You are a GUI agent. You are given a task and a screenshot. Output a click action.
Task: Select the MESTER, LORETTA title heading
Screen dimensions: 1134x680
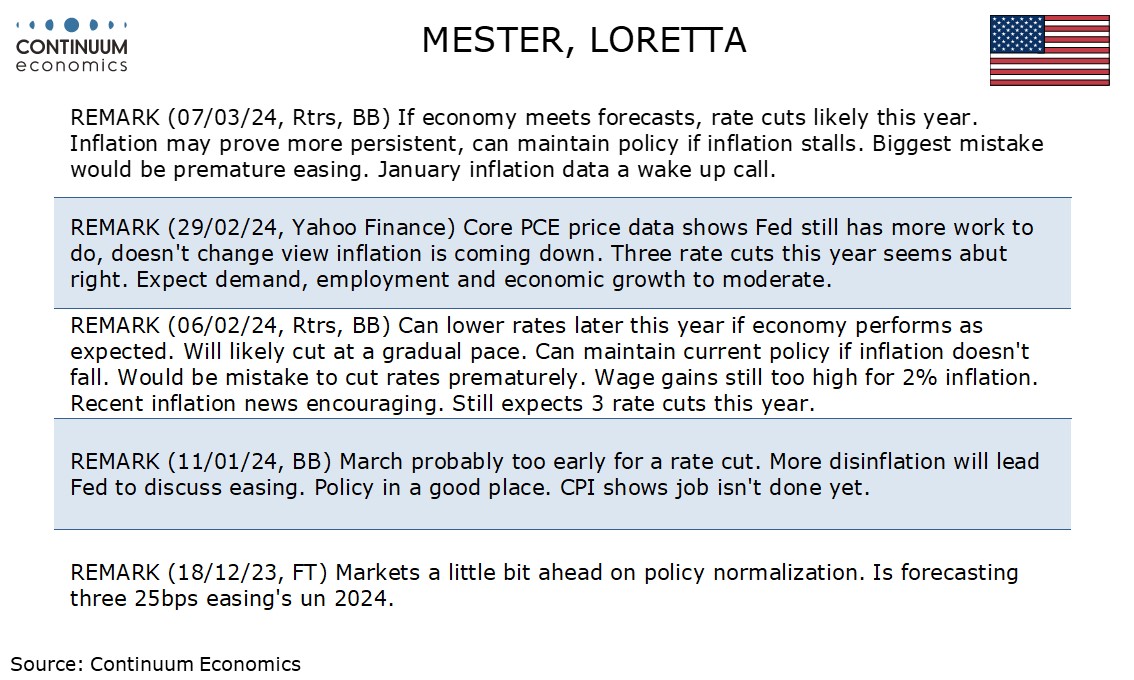click(584, 40)
